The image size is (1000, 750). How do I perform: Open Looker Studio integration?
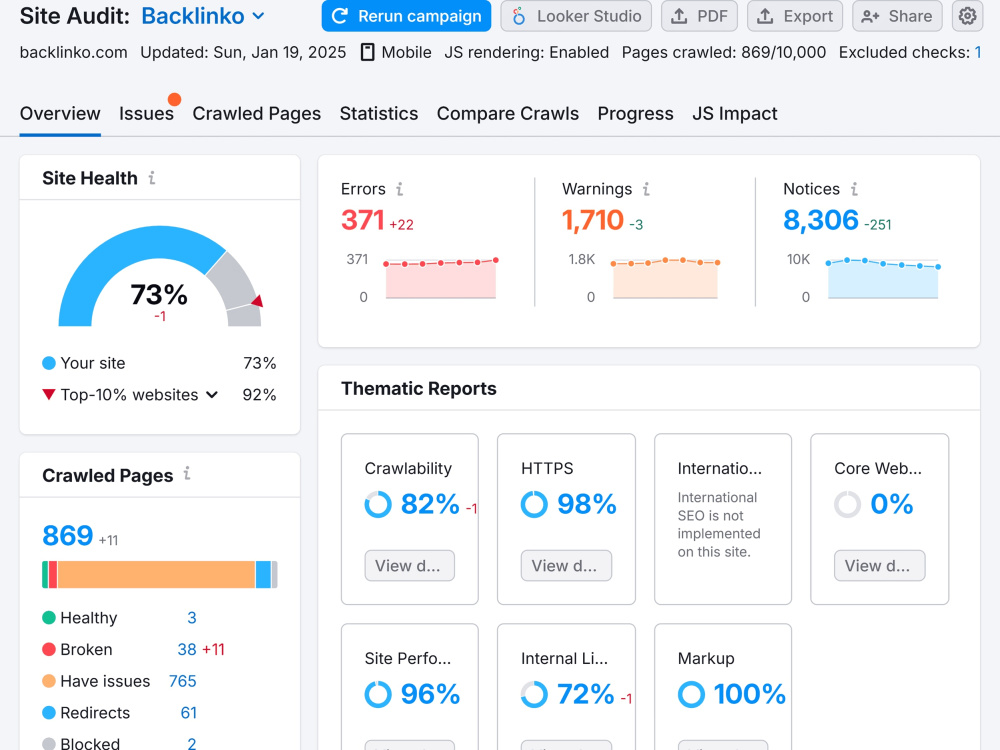[576, 16]
